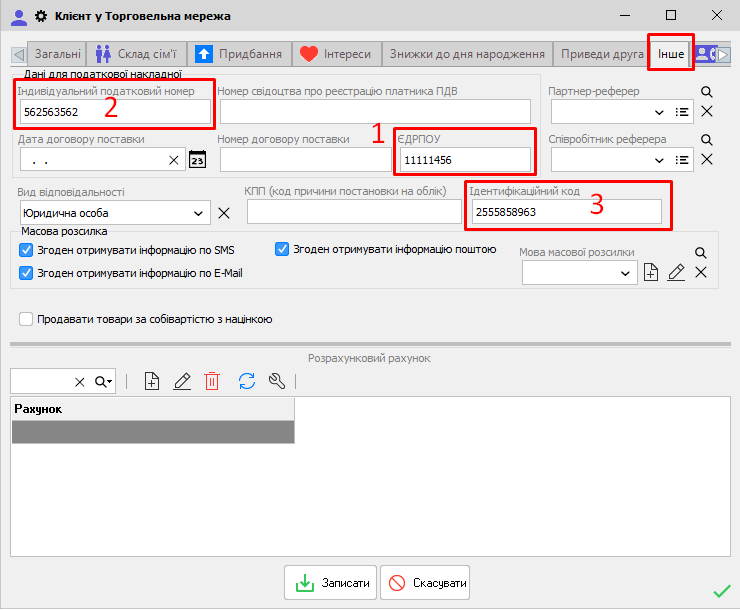Uncheck SMS information consent checkbox
This screenshot has width=740, height=610.
(26, 250)
